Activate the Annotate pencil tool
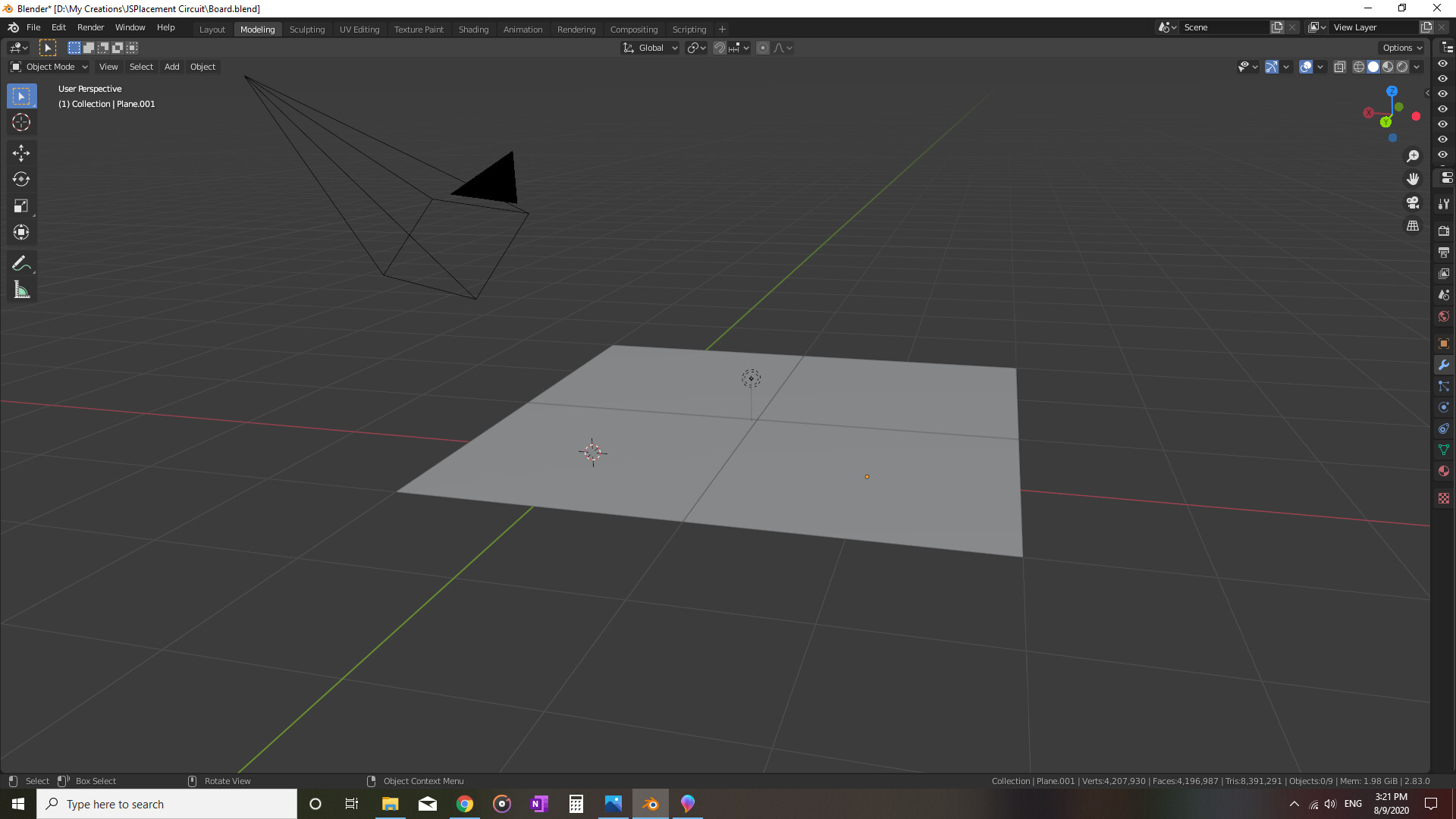Image resolution: width=1456 pixels, height=819 pixels. tap(21, 263)
